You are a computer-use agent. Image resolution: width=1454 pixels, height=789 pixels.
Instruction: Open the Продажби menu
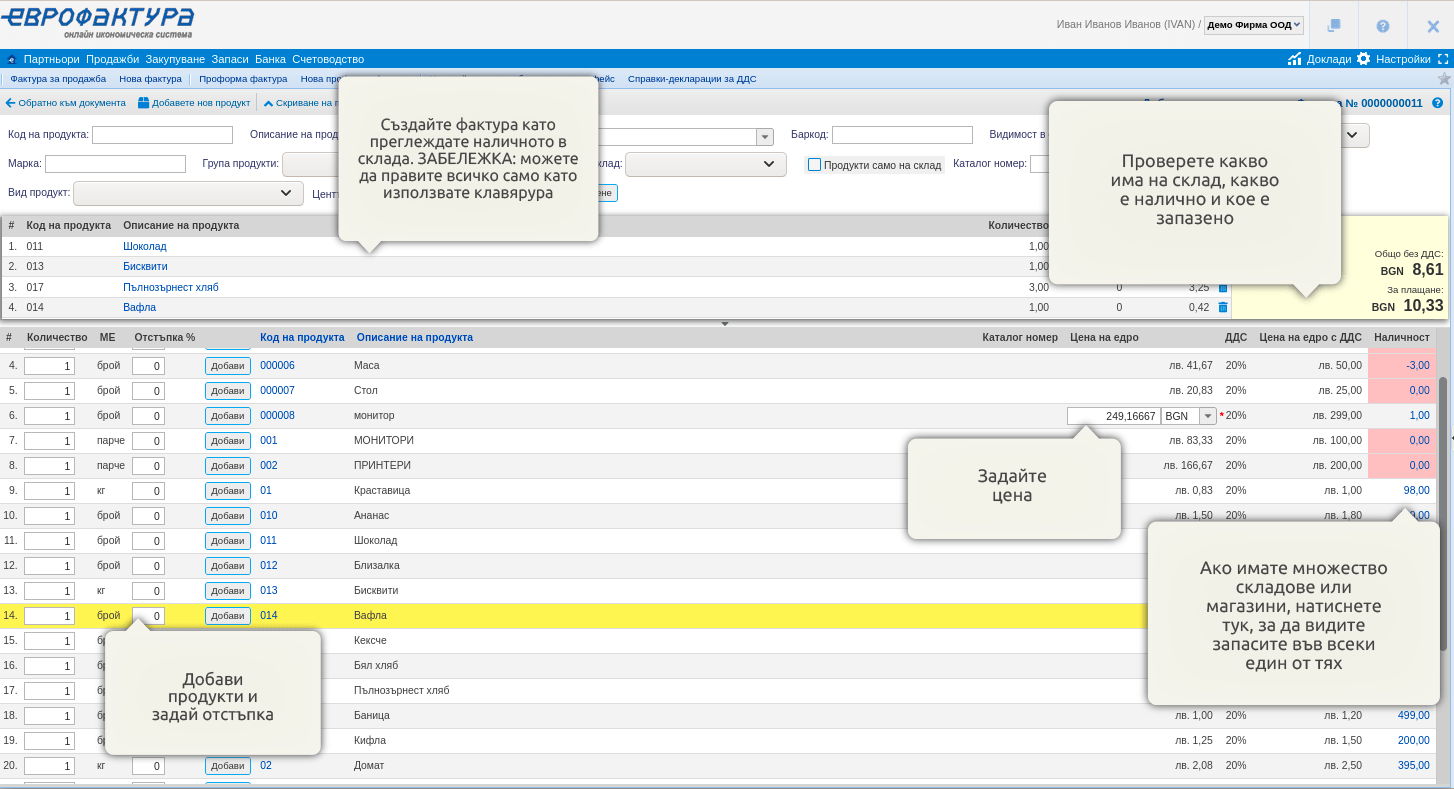(112, 59)
